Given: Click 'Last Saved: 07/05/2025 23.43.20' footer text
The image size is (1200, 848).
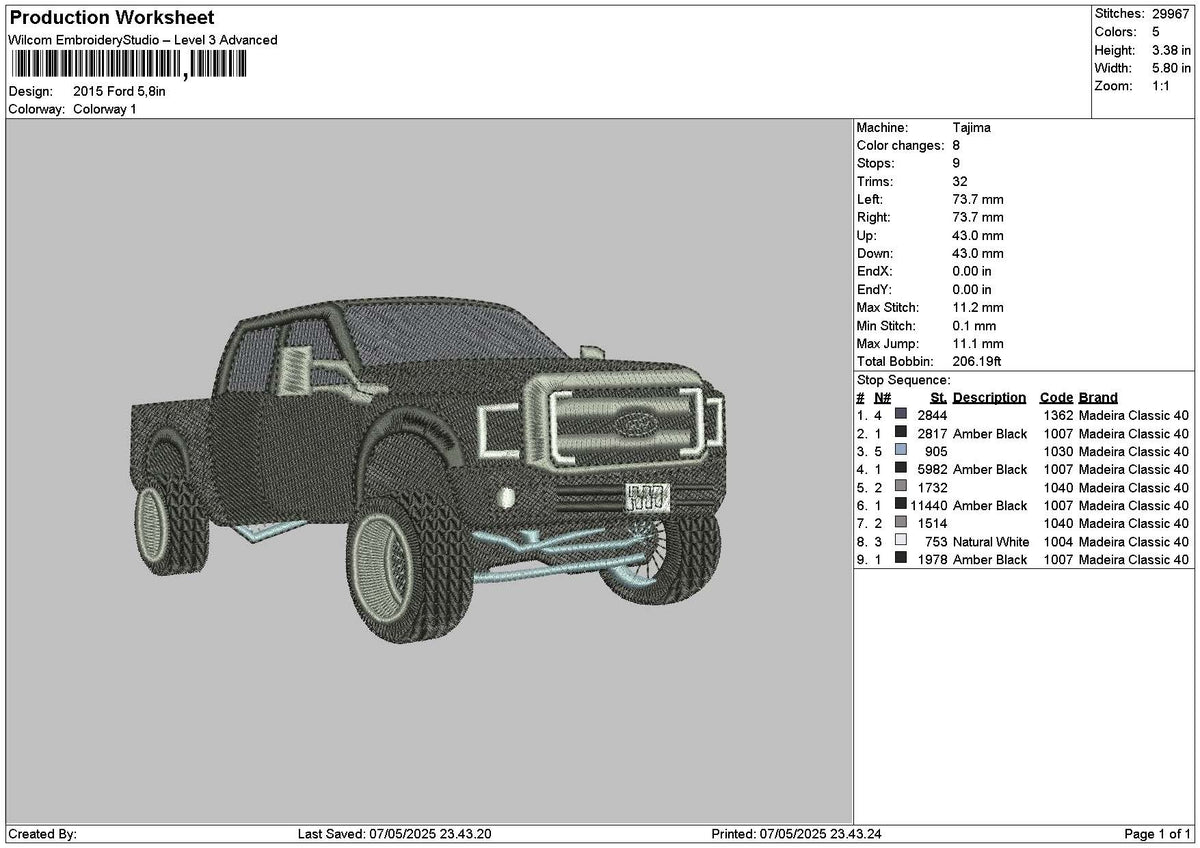Looking at the screenshot, I should coord(395,834).
